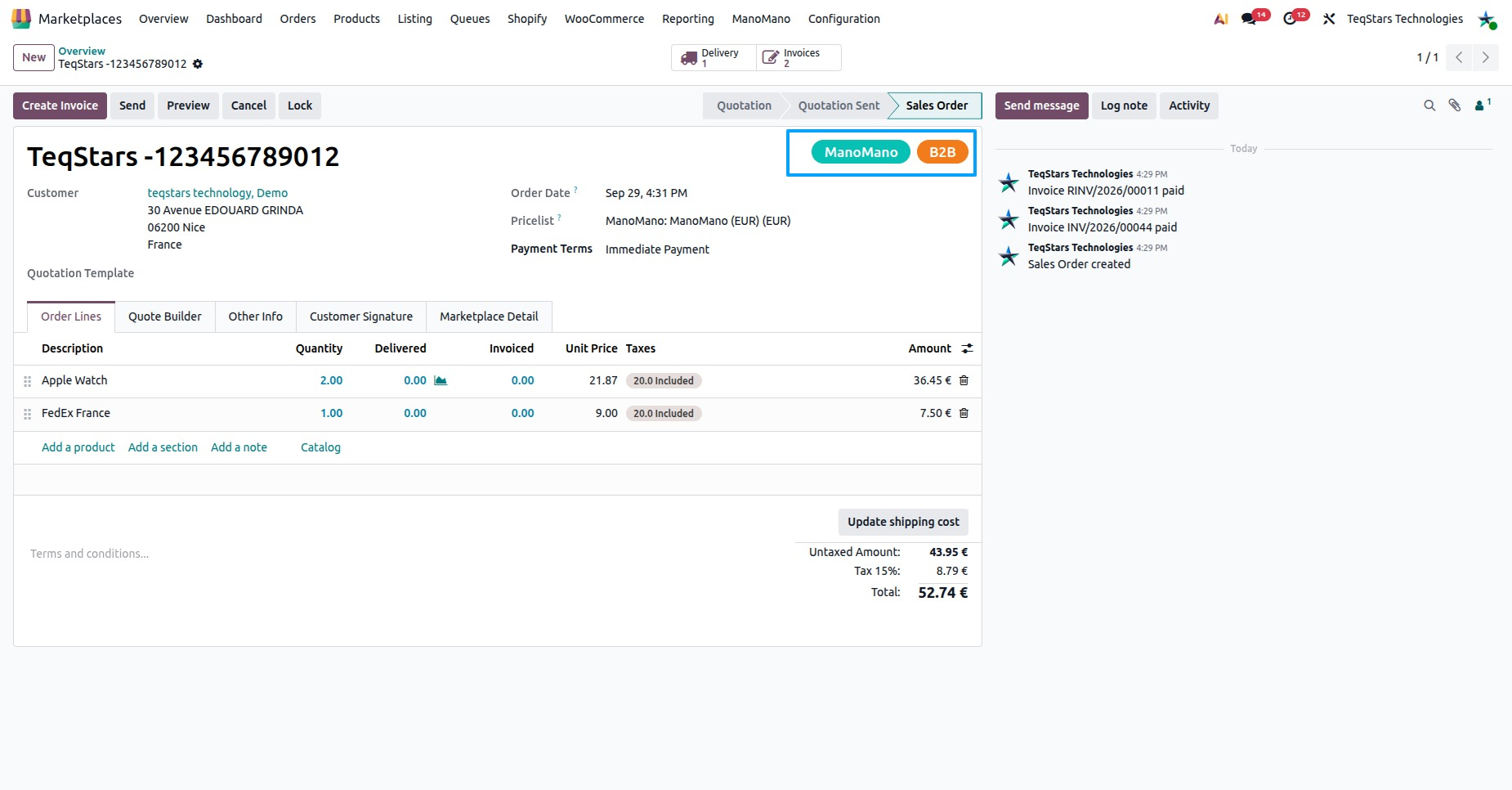Grab the drag handle of the FedEx France row
Viewport: 1512px width, 790px height.
click(27, 414)
